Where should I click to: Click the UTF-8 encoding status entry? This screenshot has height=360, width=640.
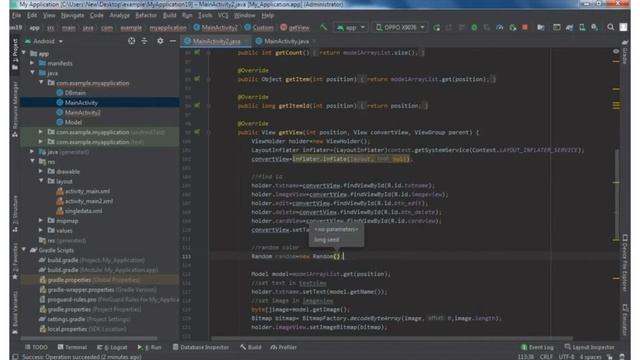click(567, 357)
